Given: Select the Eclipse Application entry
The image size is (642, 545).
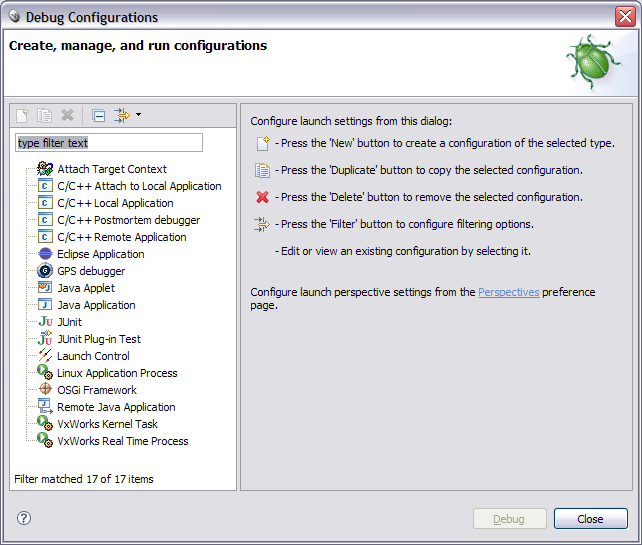Looking at the screenshot, I should (101, 254).
